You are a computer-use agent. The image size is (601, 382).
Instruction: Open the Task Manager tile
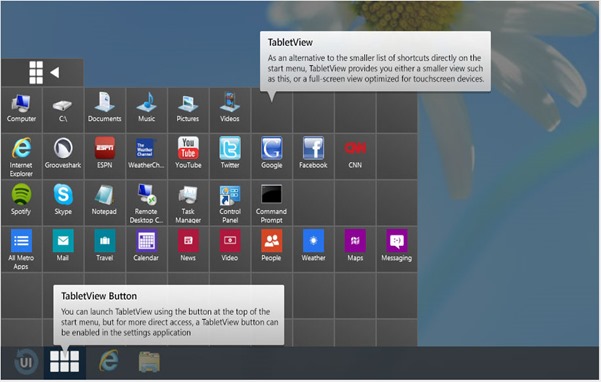pyautogui.click(x=188, y=203)
